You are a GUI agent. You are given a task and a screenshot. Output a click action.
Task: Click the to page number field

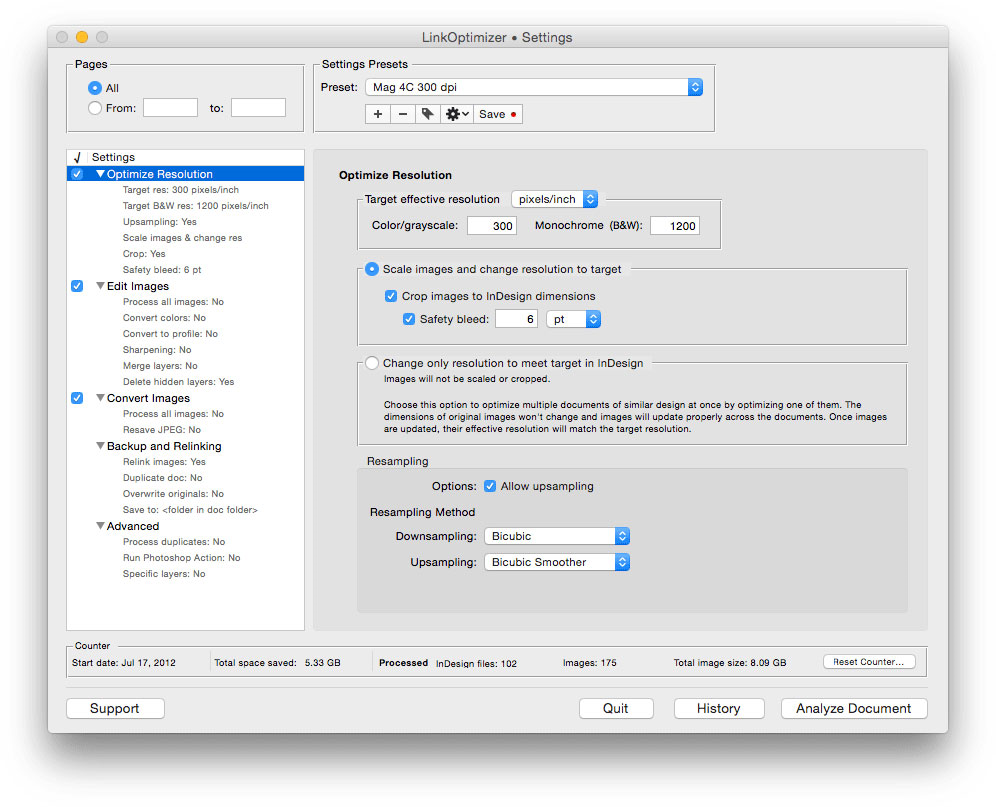click(258, 108)
